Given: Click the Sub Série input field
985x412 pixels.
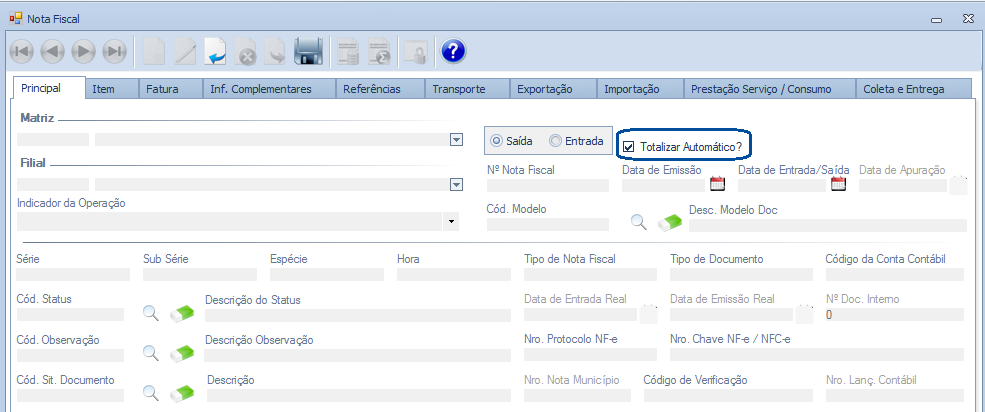Looking at the screenshot, I should point(200,274).
